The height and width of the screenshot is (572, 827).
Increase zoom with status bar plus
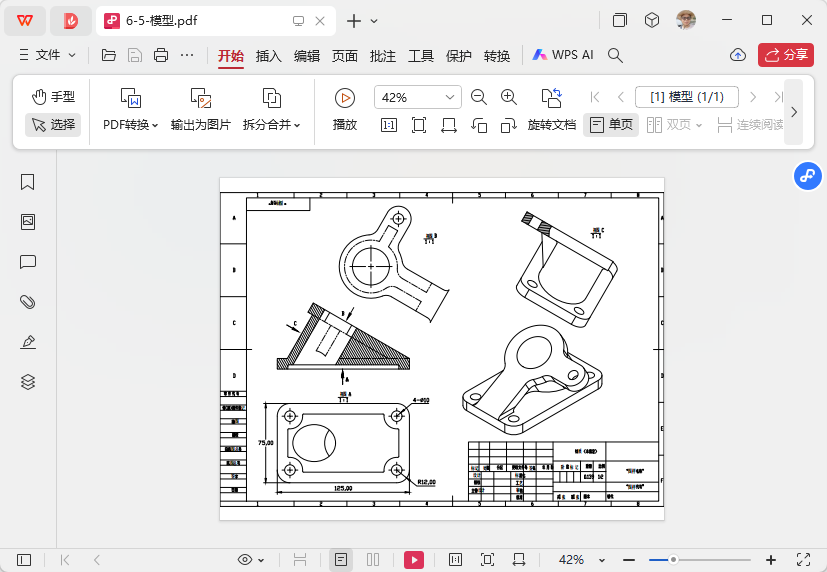coord(771,559)
